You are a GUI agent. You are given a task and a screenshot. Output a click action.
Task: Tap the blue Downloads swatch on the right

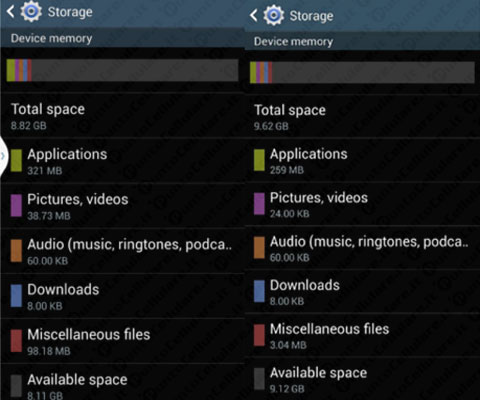pyautogui.click(x=259, y=291)
